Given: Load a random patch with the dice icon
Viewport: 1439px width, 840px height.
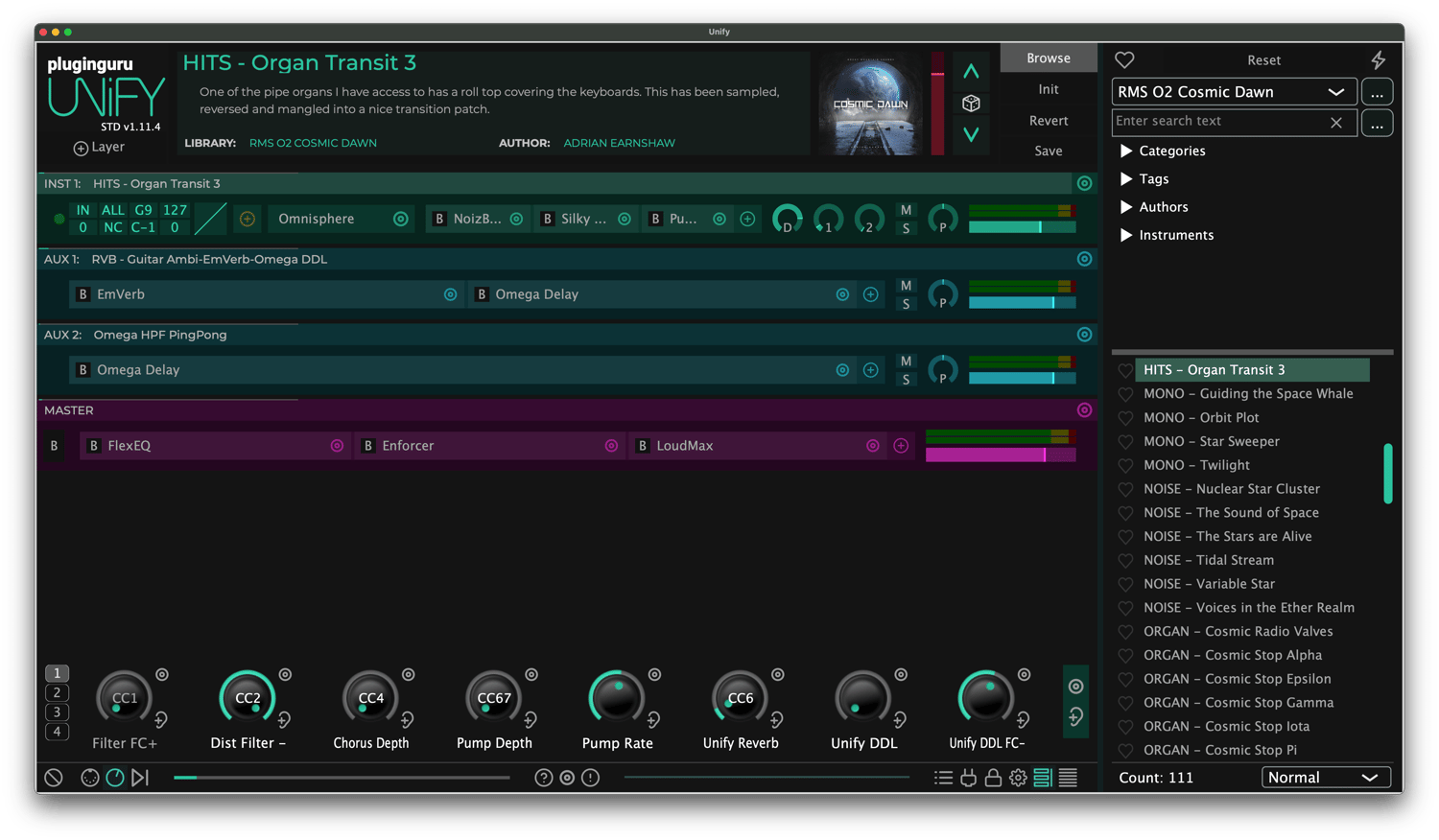Looking at the screenshot, I should coord(971,103).
